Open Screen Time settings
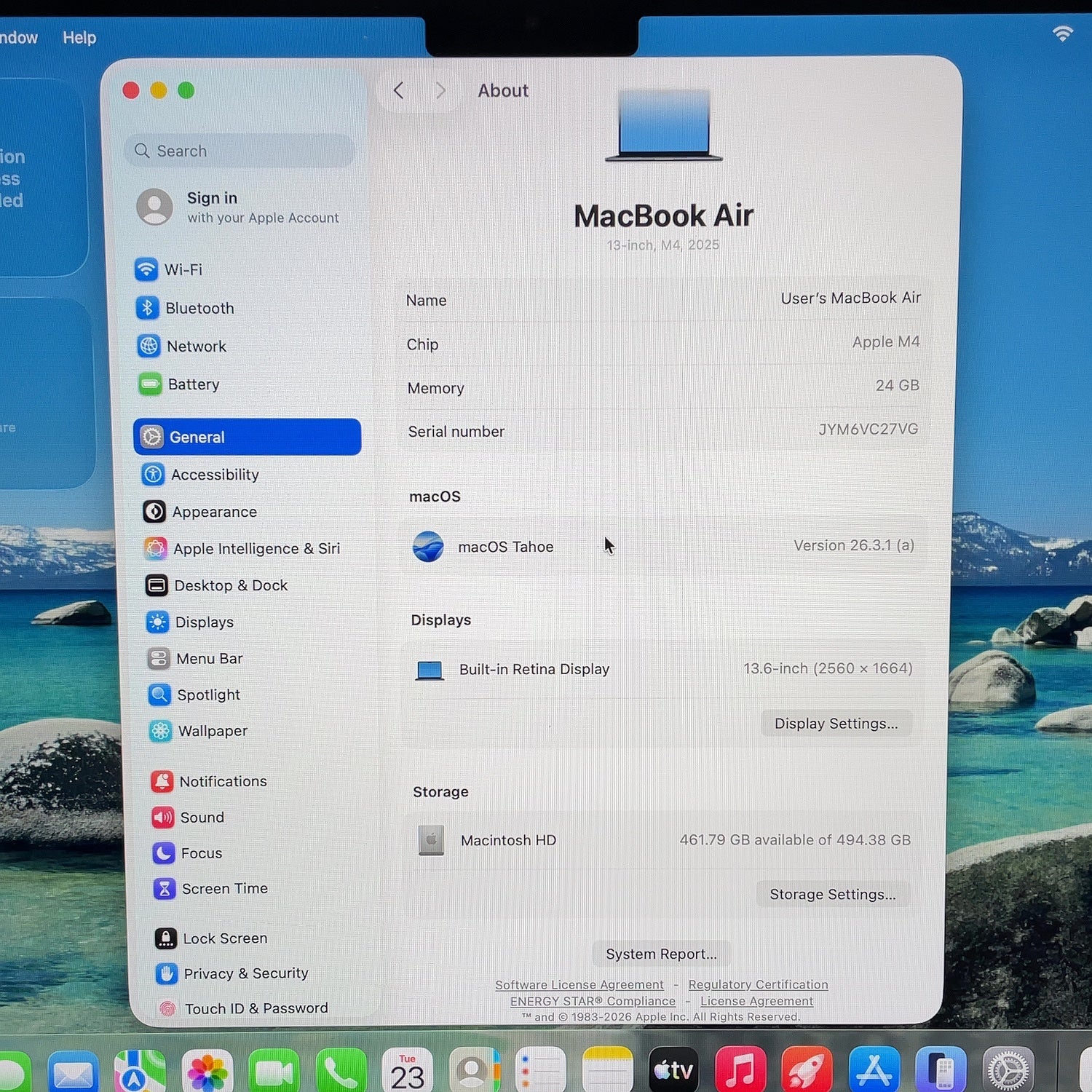 [x=210, y=888]
